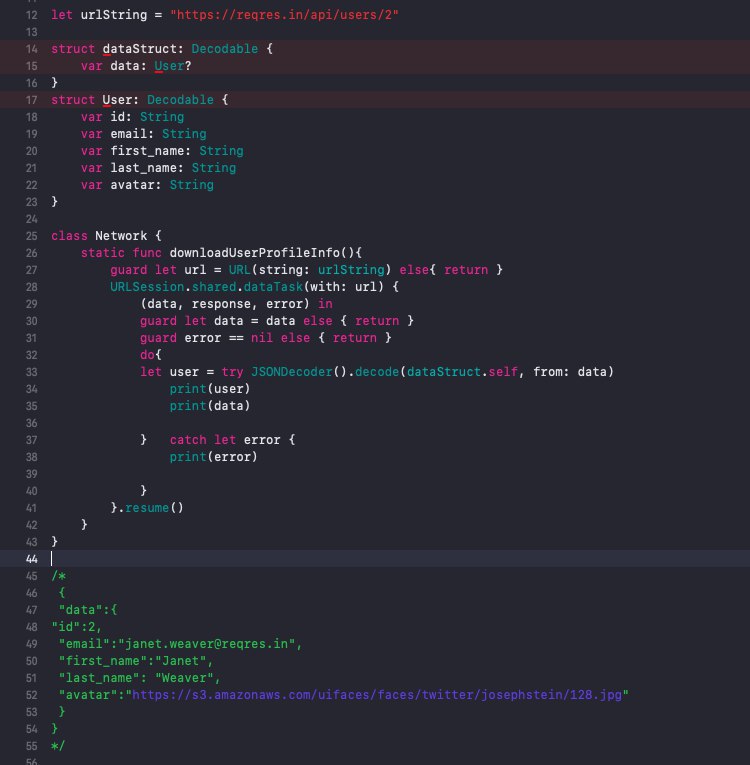This screenshot has height=765, width=750.
Task: Click 'urlString' variable on line 27
Action: click(351, 270)
